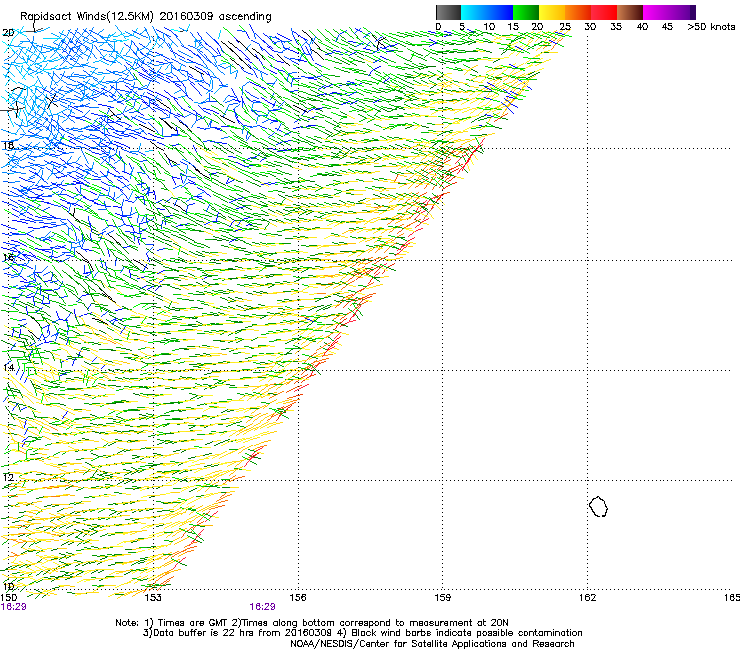Select the green 15-20 knots legend swatch

(526, 12)
